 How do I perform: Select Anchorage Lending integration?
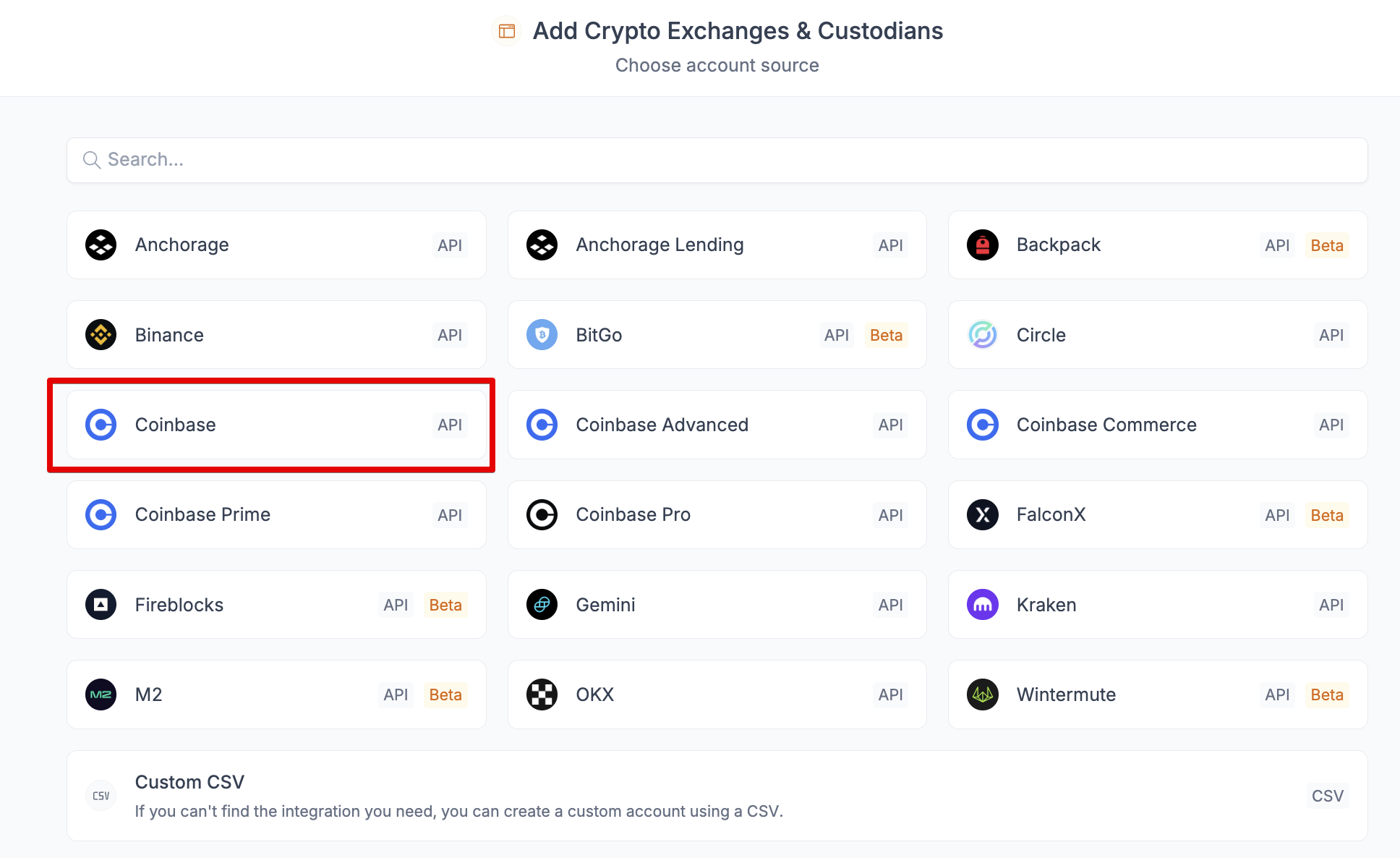pyautogui.click(x=717, y=245)
